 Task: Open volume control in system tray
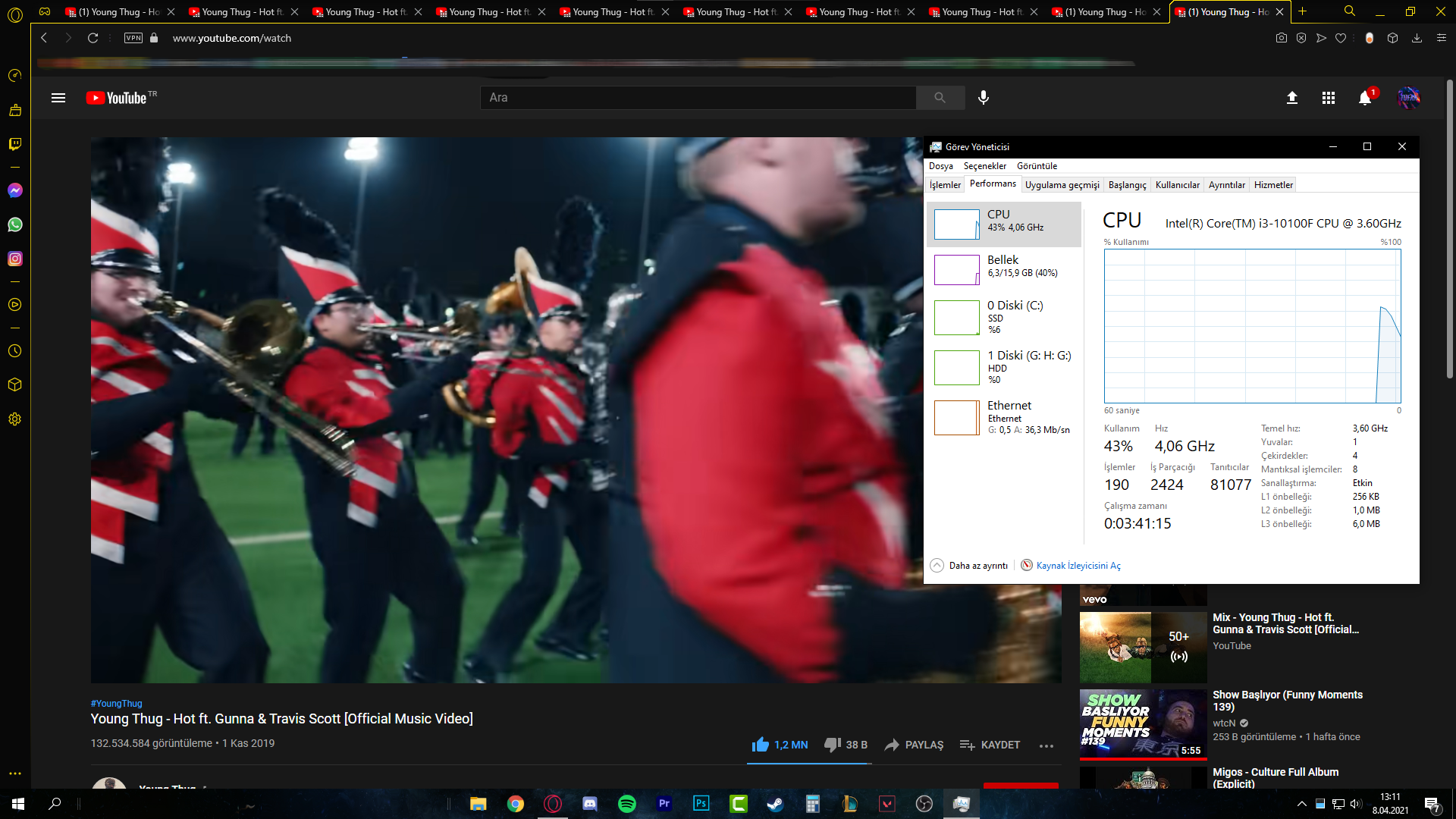tap(1357, 804)
